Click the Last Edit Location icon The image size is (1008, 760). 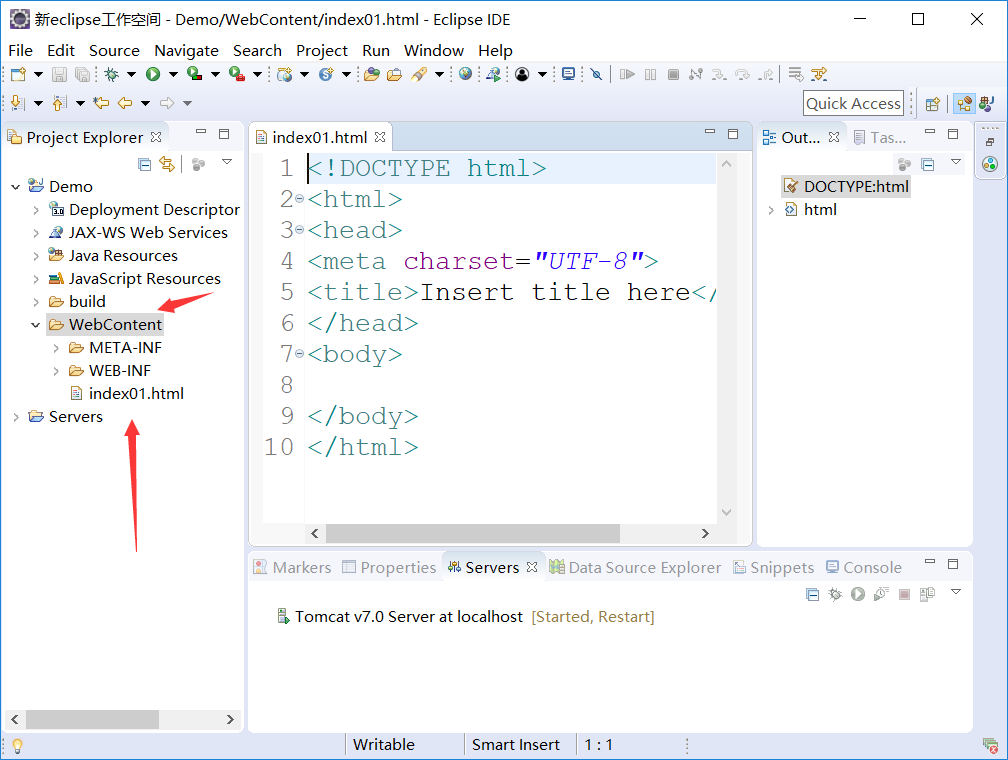(101, 103)
